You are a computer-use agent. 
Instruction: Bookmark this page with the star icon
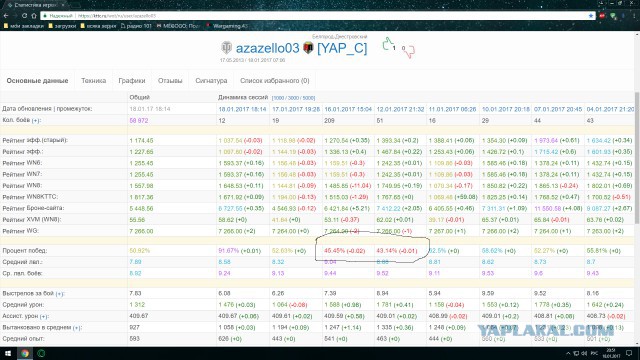[591, 16]
